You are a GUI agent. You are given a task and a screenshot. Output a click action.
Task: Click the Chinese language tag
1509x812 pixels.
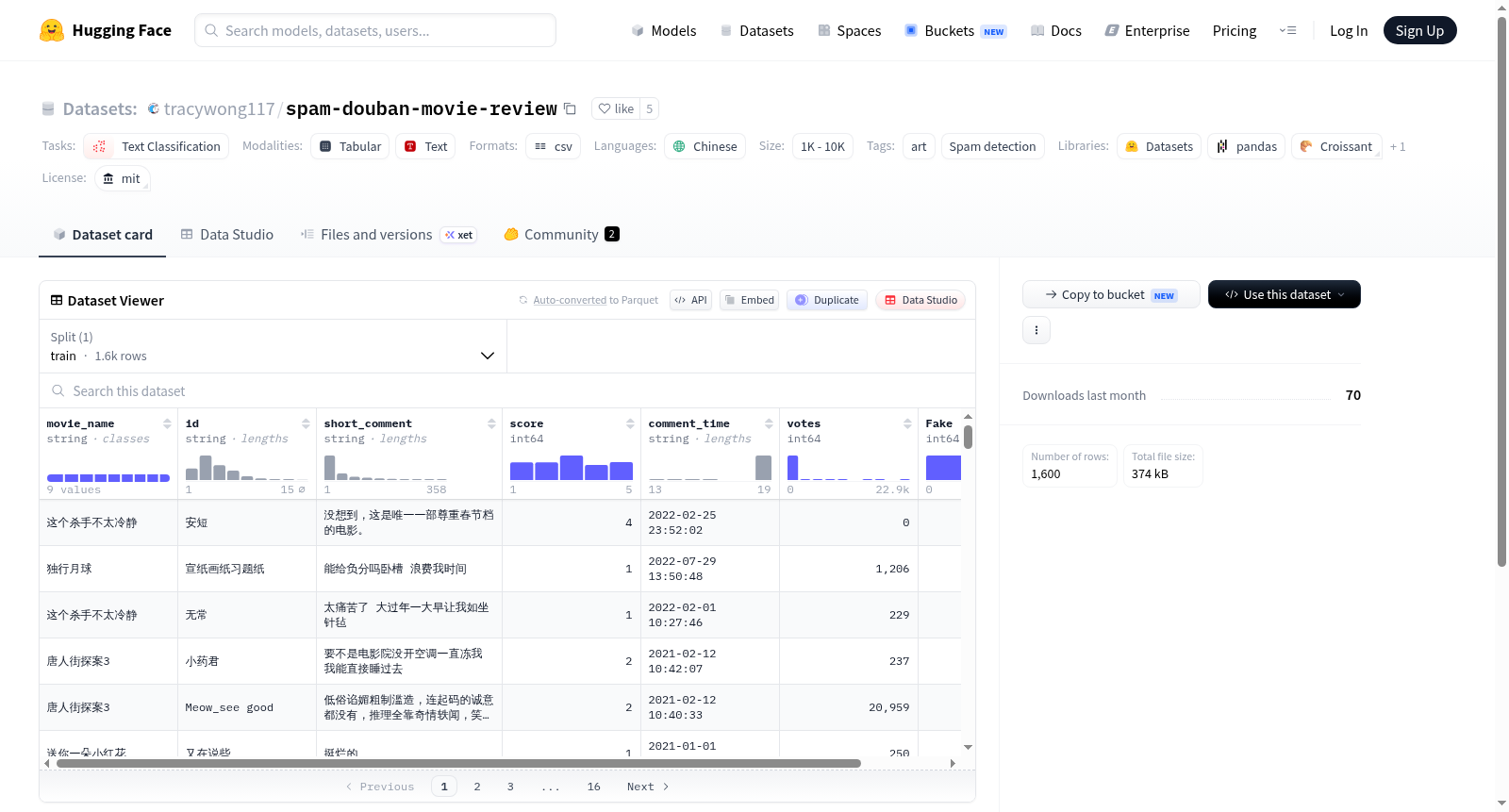pos(705,146)
